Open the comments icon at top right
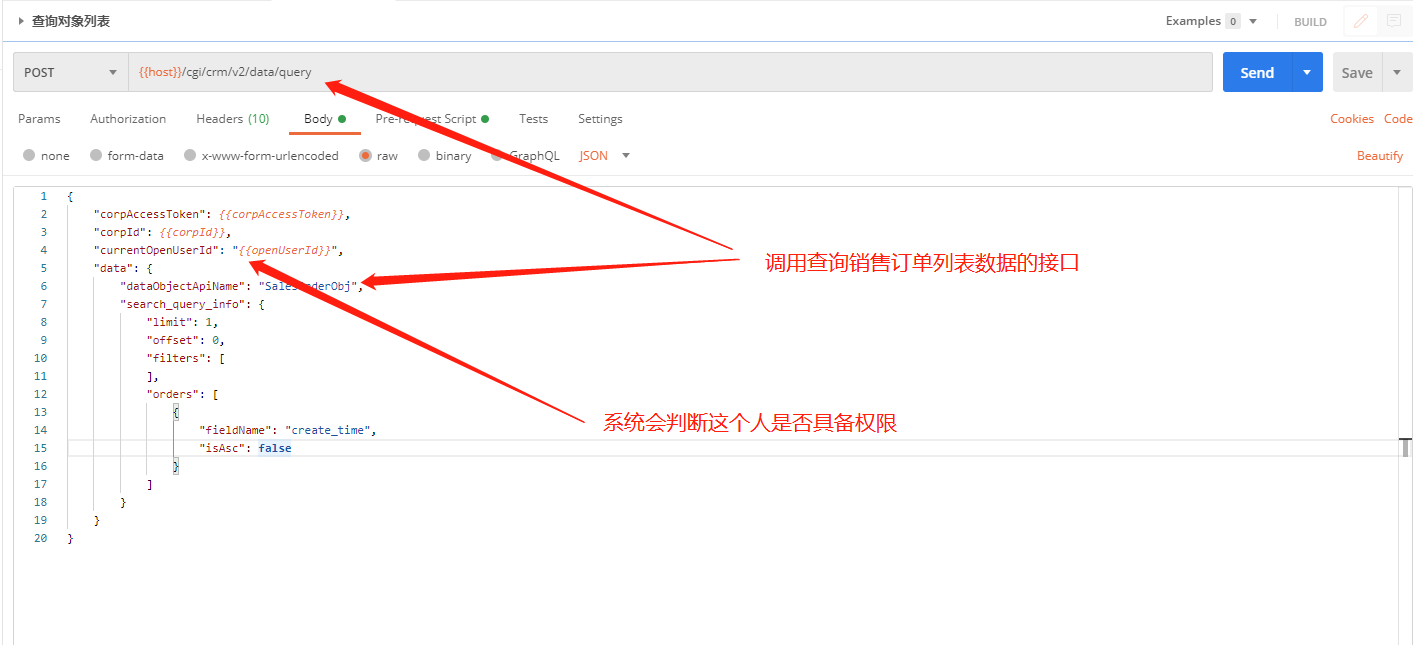 (1393, 21)
